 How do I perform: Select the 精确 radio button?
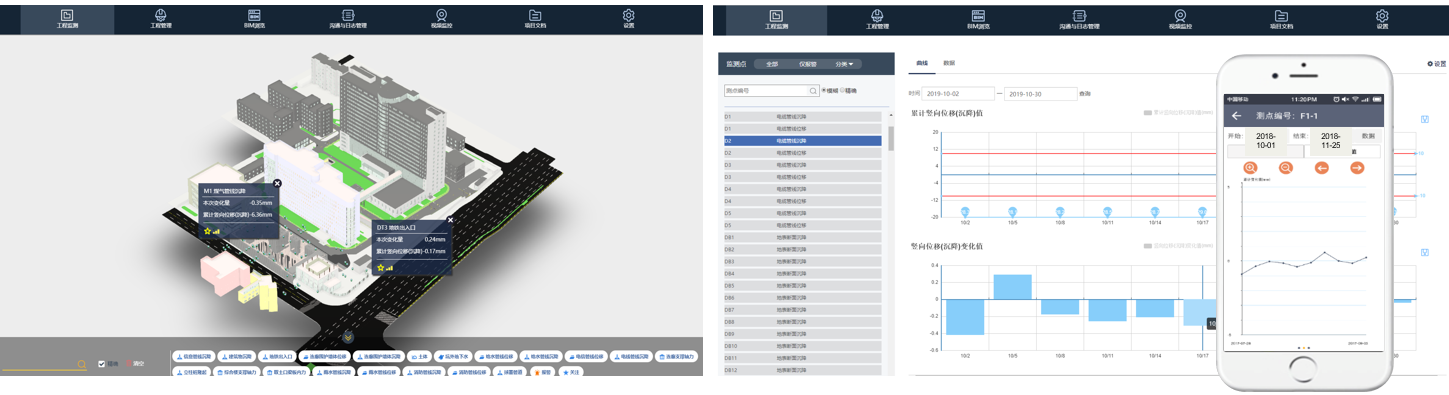[843, 90]
